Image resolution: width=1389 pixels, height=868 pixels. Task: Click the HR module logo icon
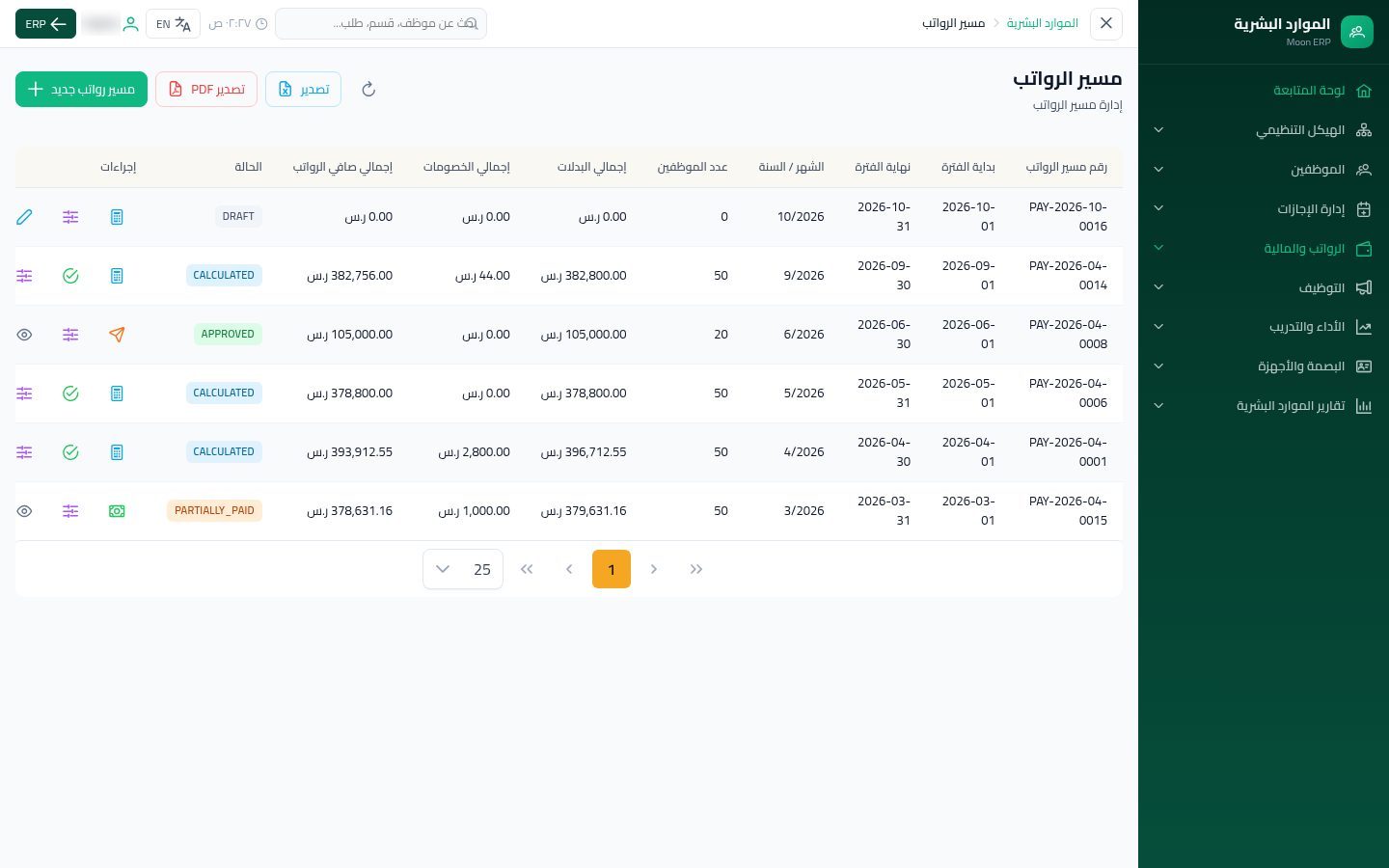pyautogui.click(x=1356, y=32)
